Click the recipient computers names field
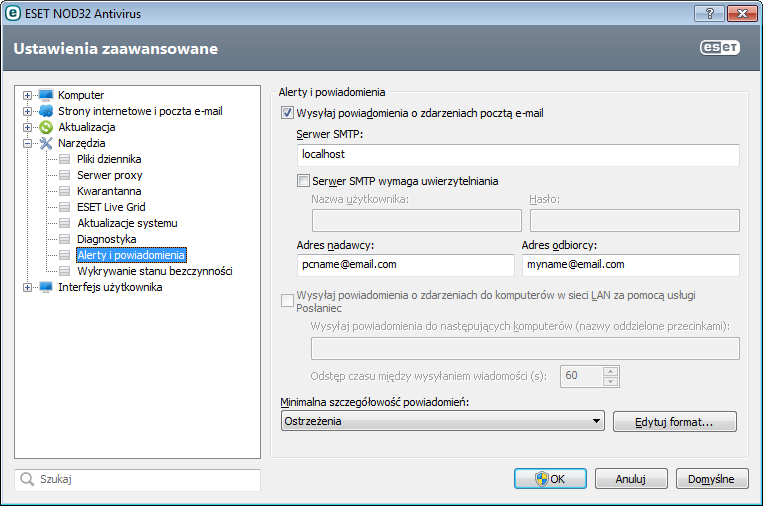763x506 pixels. click(x=525, y=348)
